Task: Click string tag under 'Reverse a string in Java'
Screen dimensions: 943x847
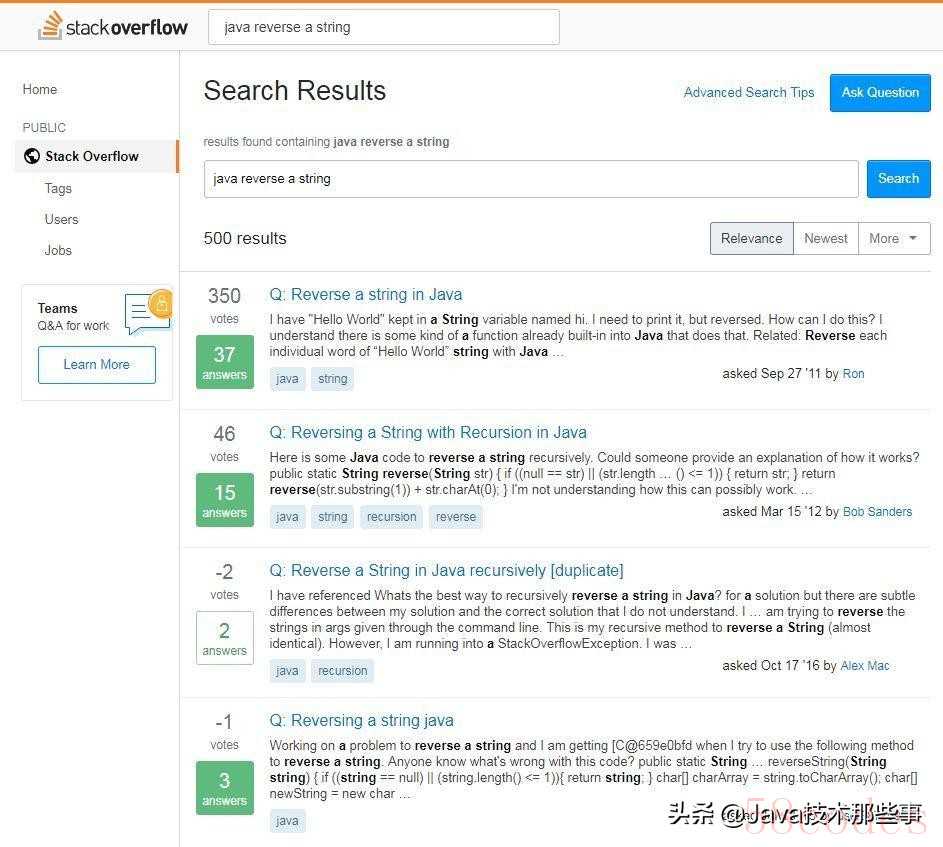Action: click(333, 379)
